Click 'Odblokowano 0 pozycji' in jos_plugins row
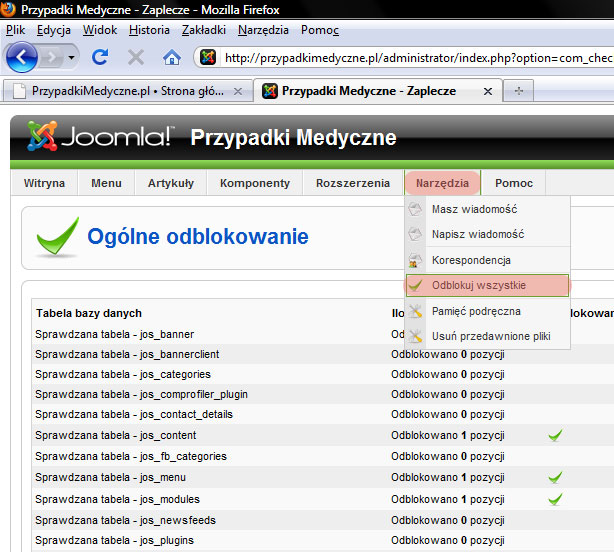Image resolution: width=614 pixels, height=552 pixels. pyautogui.click(x=448, y=541)
